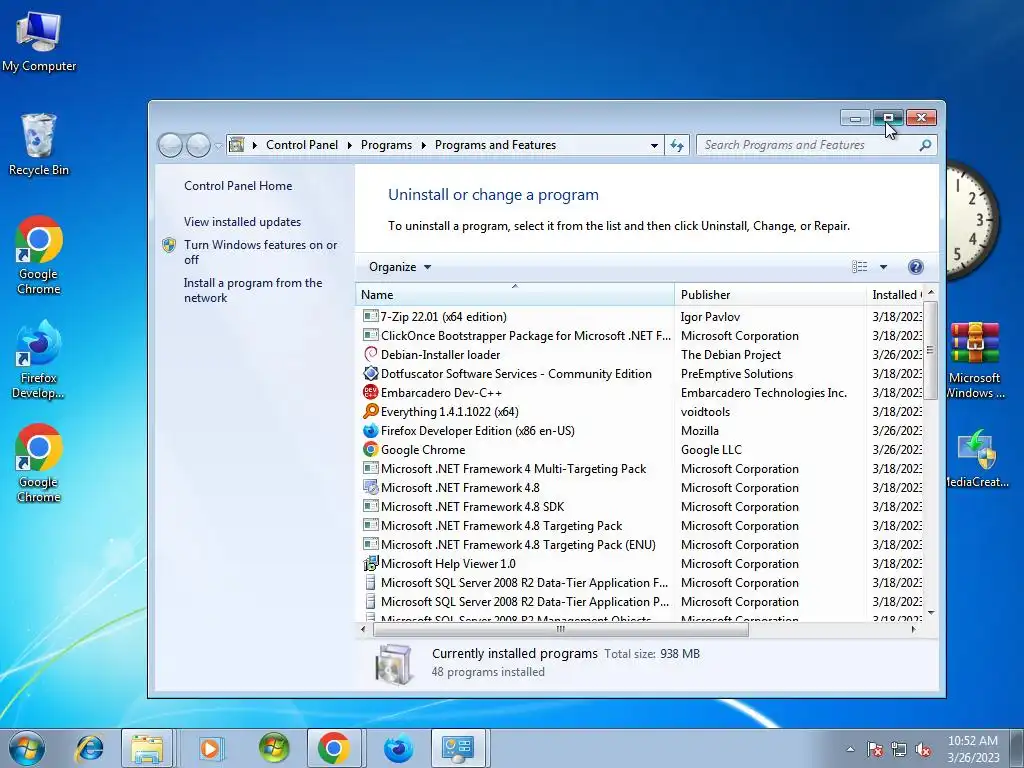This screenshot has width=1024, height=768.
Task: Sort by the Publisher column header
Action: click(770, 295)
